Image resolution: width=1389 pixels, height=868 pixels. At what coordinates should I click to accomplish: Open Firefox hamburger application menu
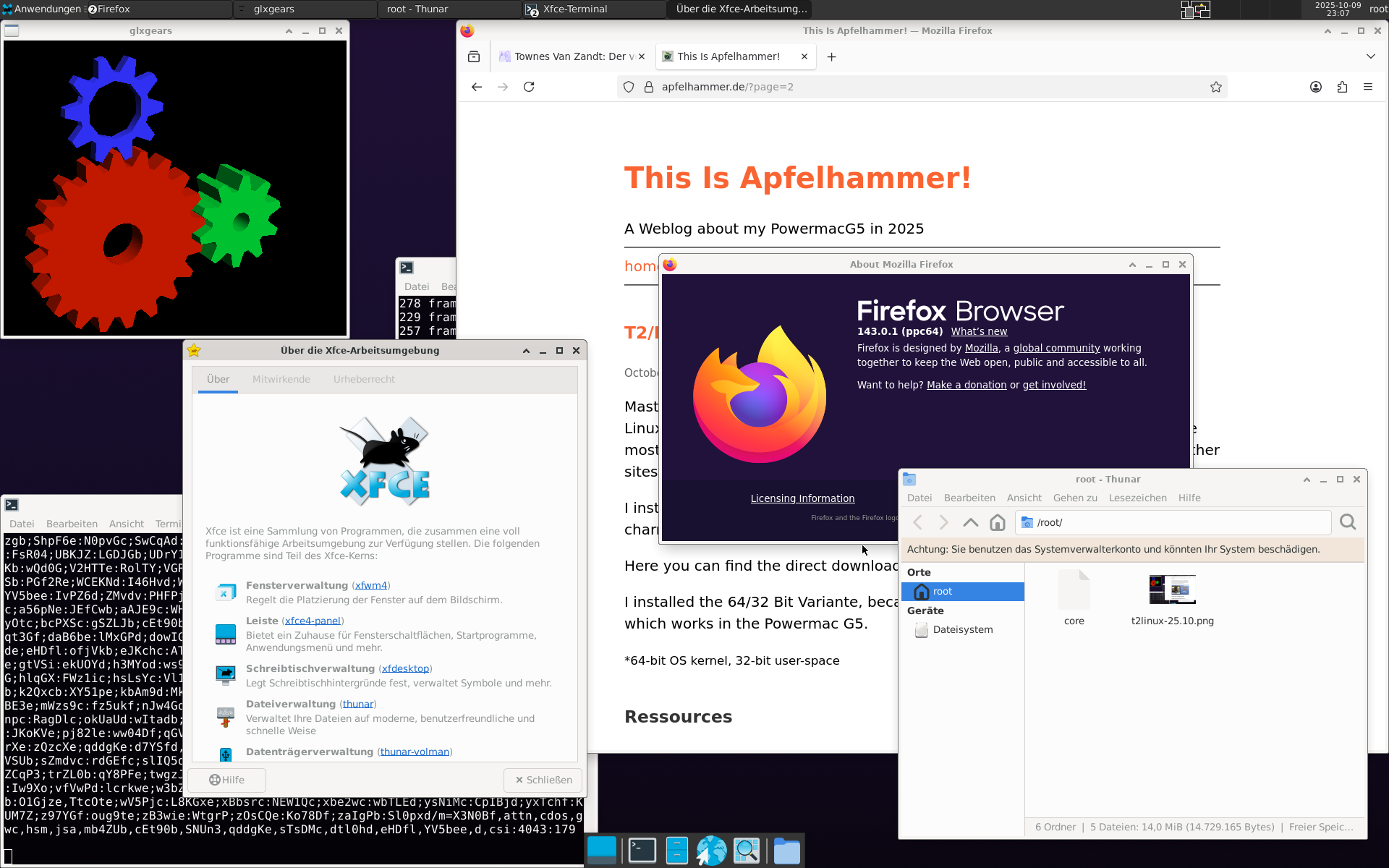pyautogui.click(x=1367, y=87)
